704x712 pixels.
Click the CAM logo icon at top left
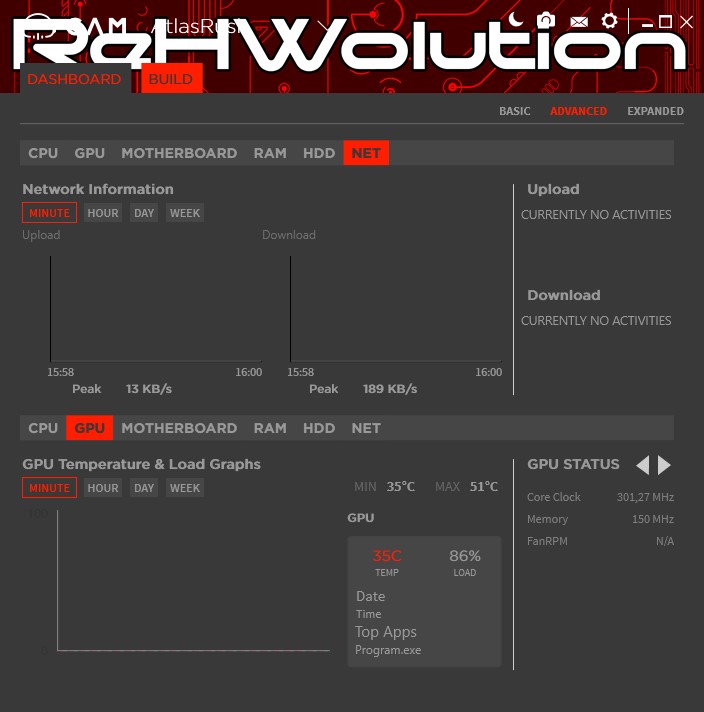click(36, 24)
